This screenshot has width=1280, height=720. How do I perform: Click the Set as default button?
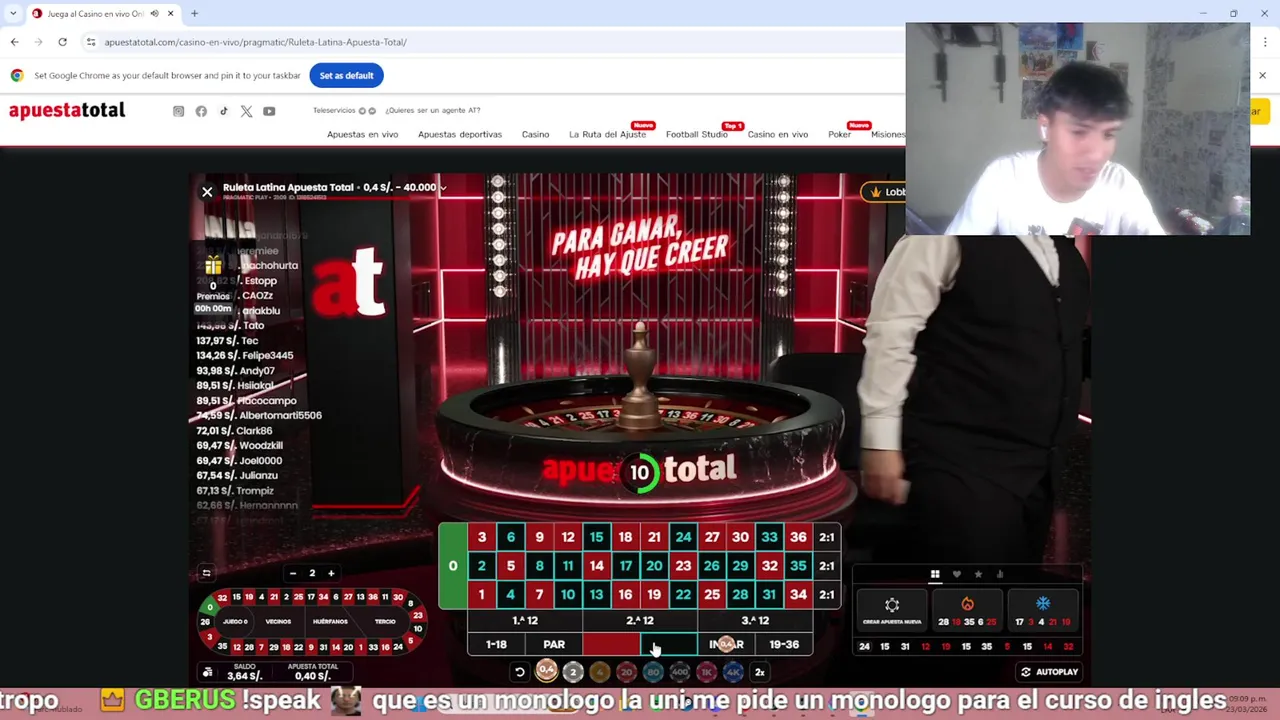pos(346,75)
